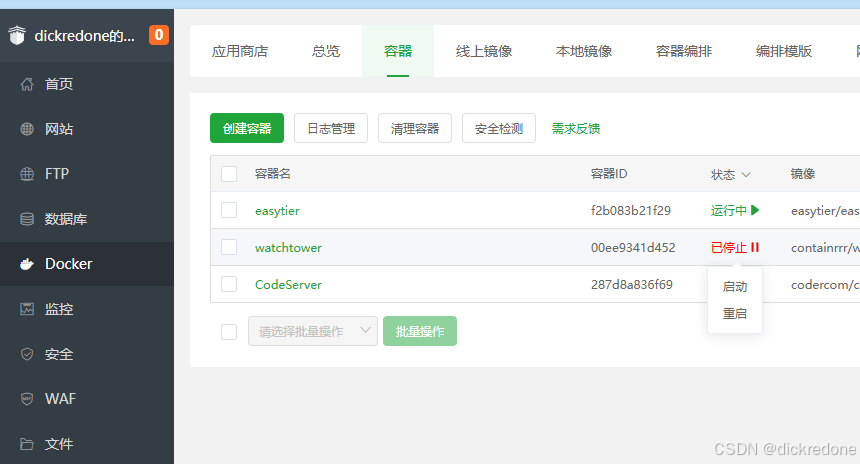The height and width of the screenshot is (464, 860).
Task: Click the database icon next to 数据库
Action: click(27, 219)
